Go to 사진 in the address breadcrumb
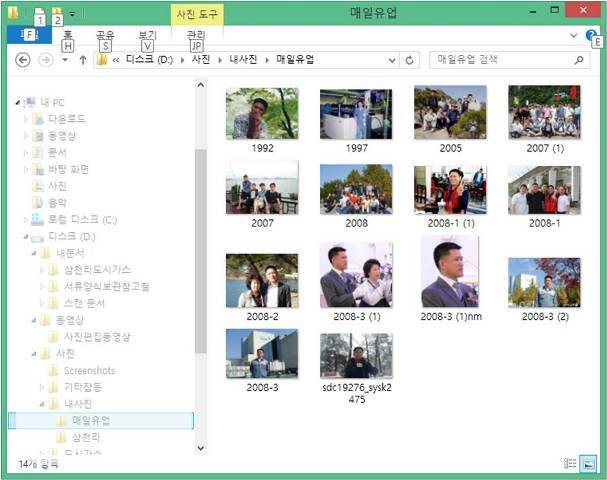 tap(200, 60)
